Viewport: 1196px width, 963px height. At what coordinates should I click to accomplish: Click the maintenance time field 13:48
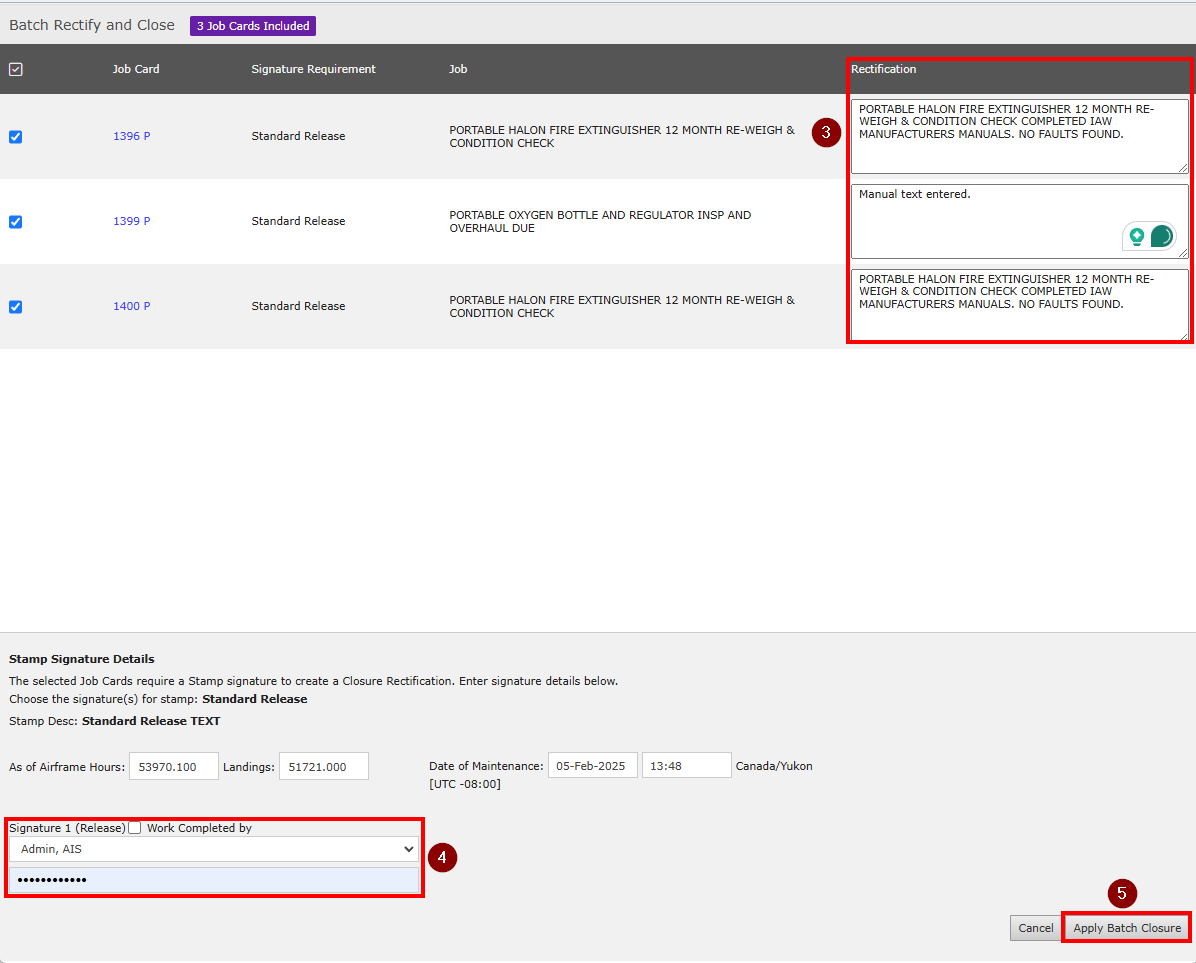(686, 766)
